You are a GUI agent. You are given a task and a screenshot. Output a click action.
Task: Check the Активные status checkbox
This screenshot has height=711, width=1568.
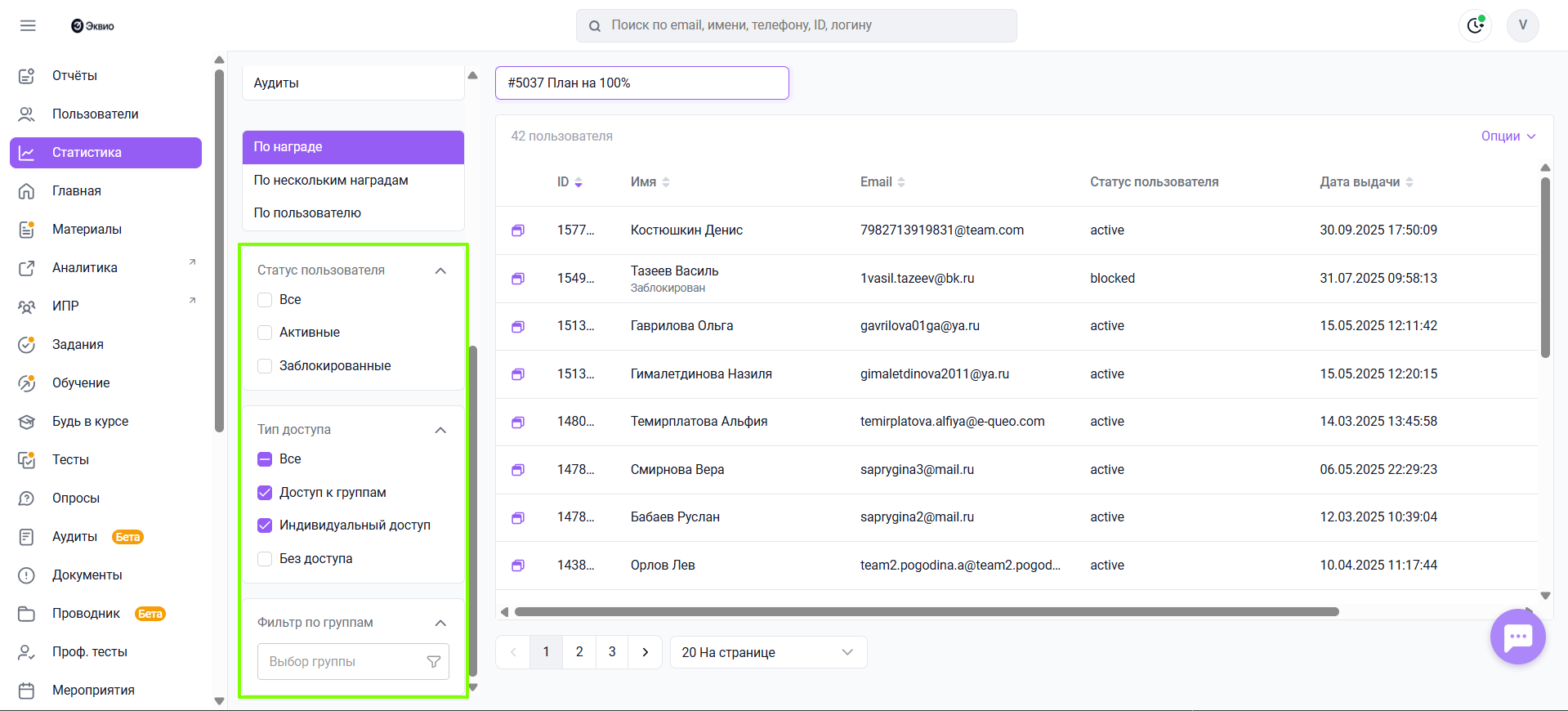point(265,333)
